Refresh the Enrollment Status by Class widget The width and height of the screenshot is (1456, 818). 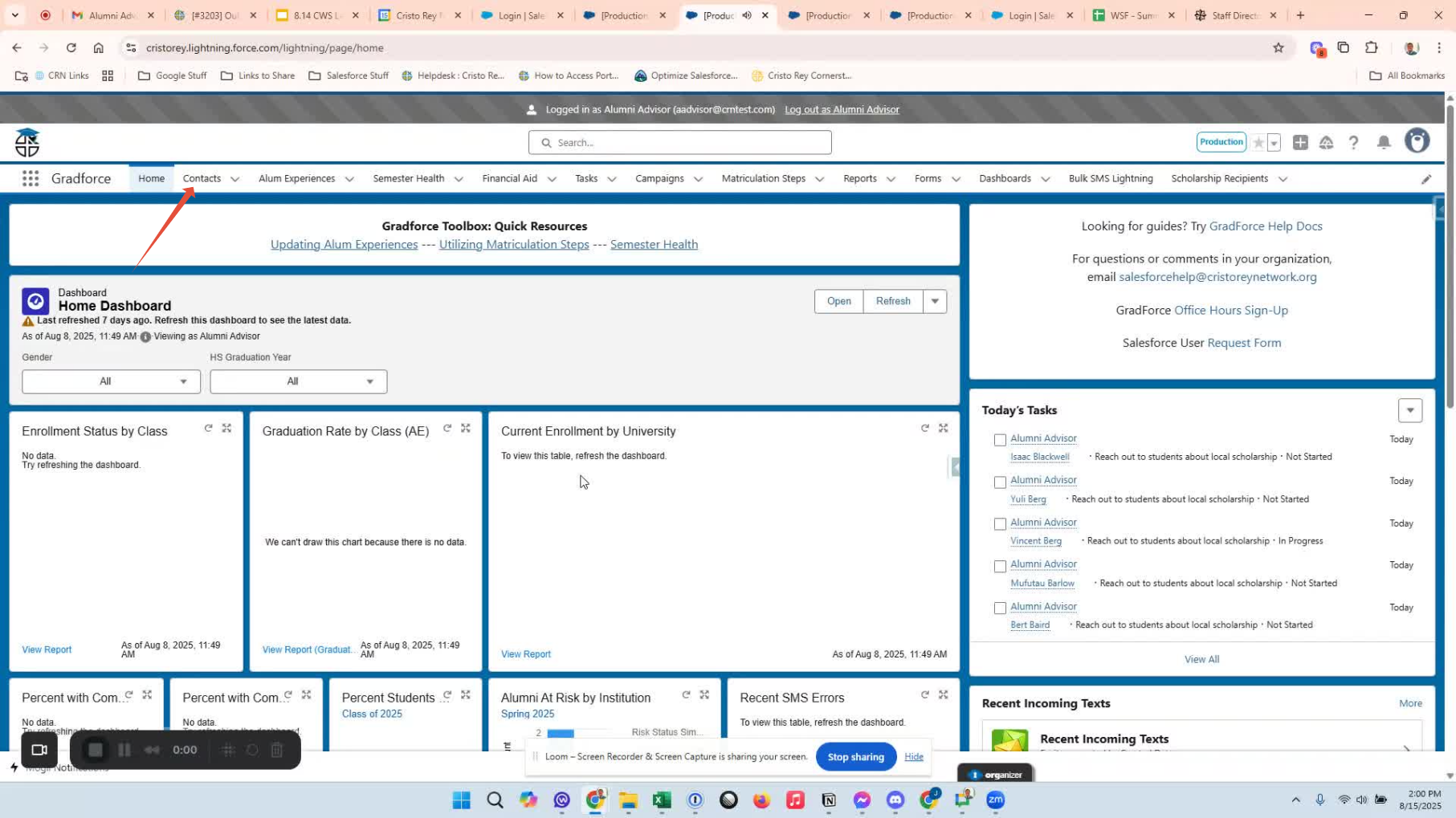[x=208, y=429]
